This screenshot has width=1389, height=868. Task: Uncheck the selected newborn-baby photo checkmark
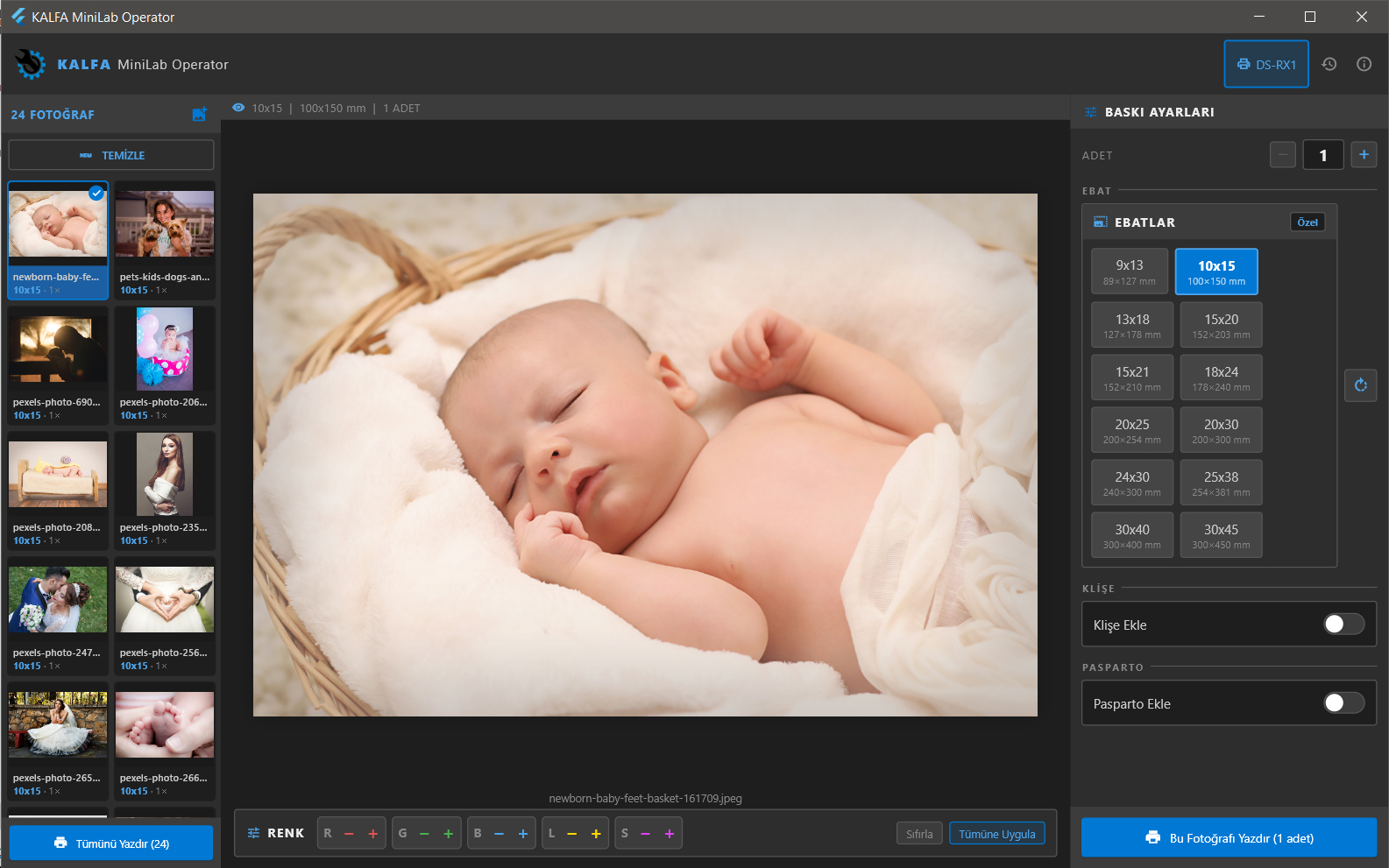96,193
